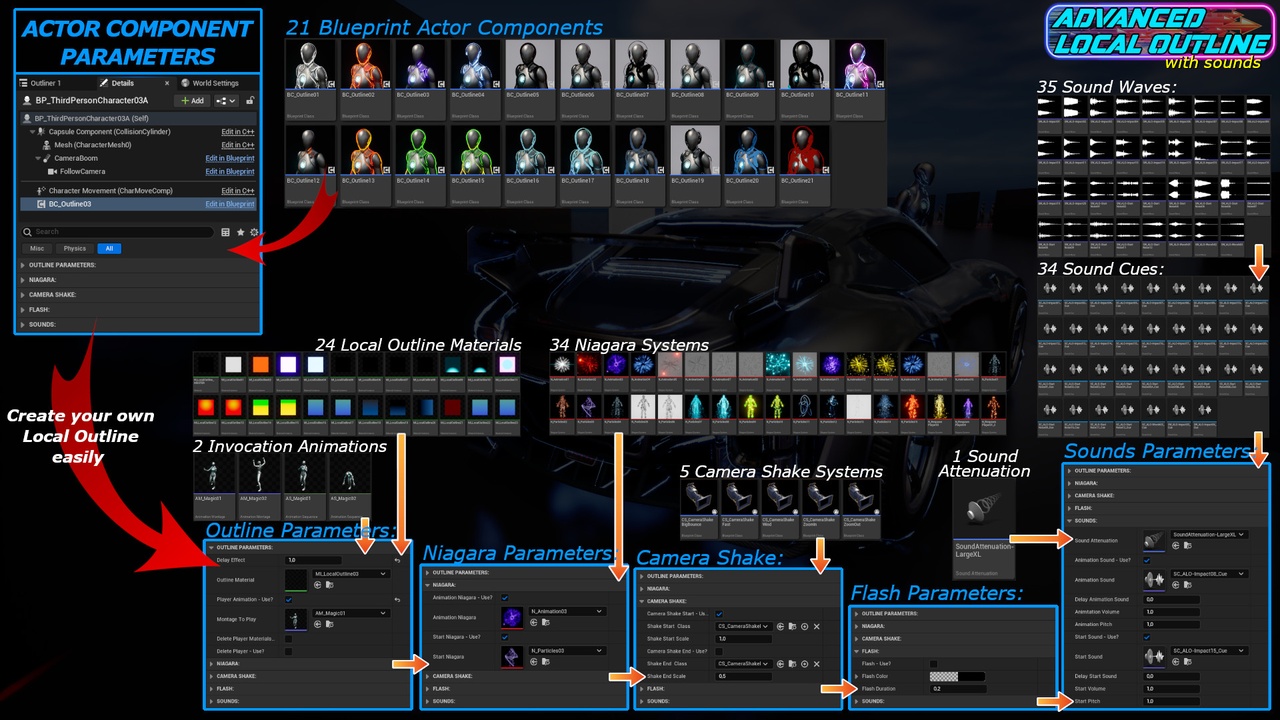Viewport: 1280px width, 720px height.
Task: Enable Delete Player Materials checkbox
Action: (x=288, y=639)
